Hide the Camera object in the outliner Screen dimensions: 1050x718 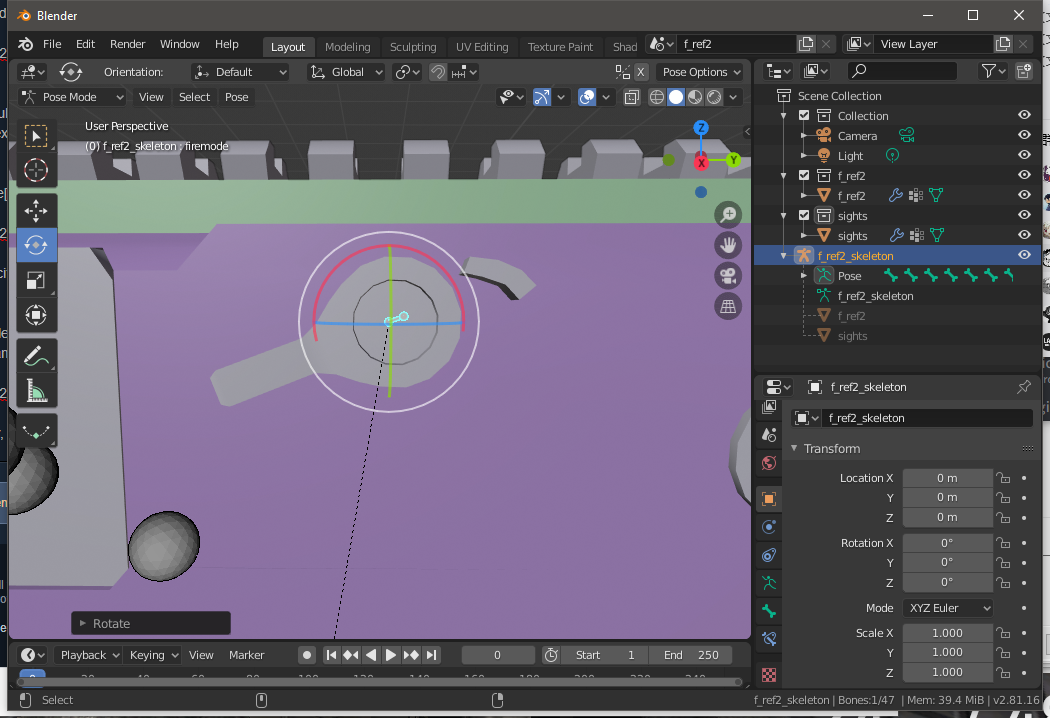[1024, 136]
